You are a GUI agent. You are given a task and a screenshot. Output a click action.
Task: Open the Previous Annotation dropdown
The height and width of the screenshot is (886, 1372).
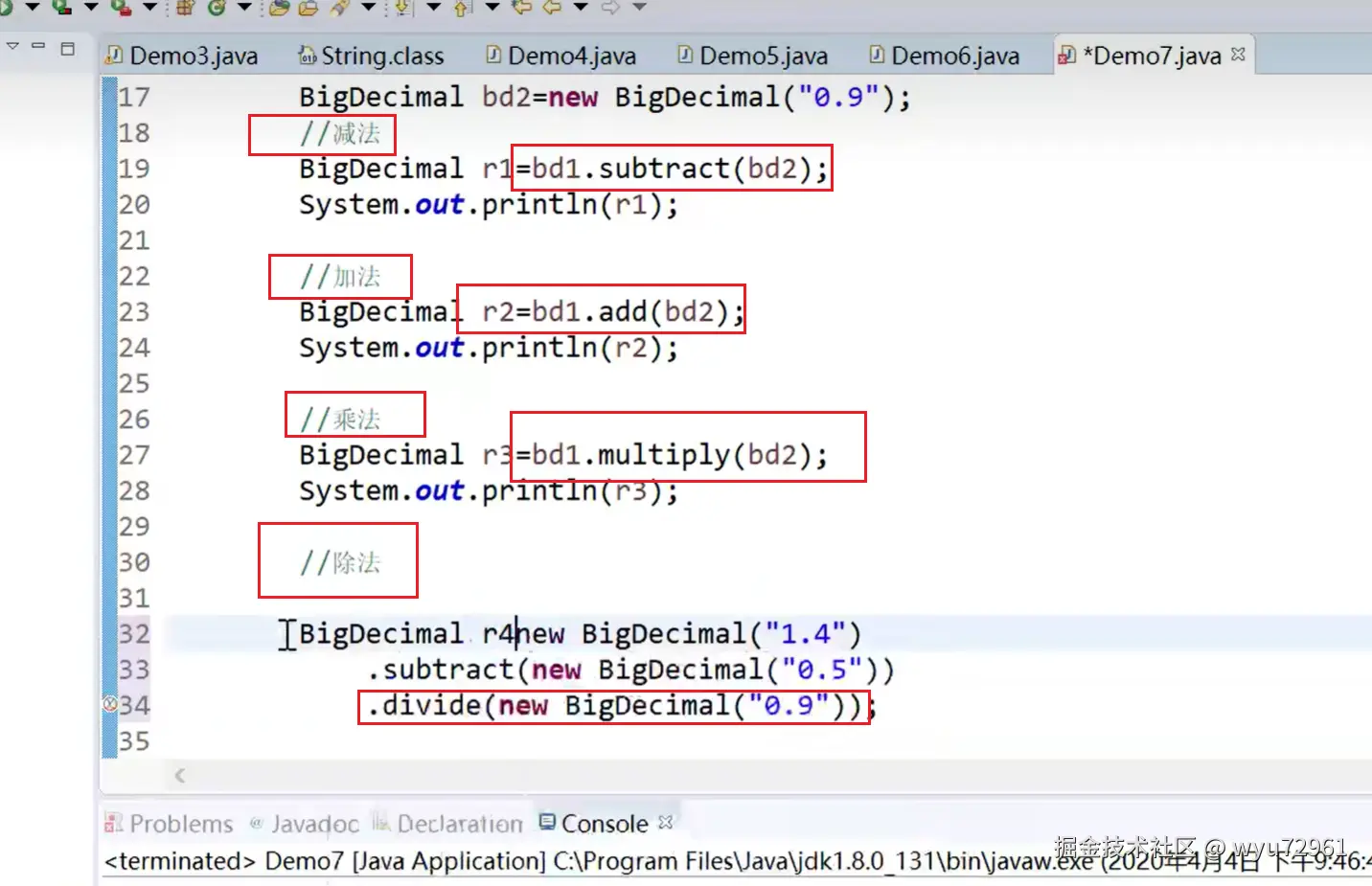[492, 7]
